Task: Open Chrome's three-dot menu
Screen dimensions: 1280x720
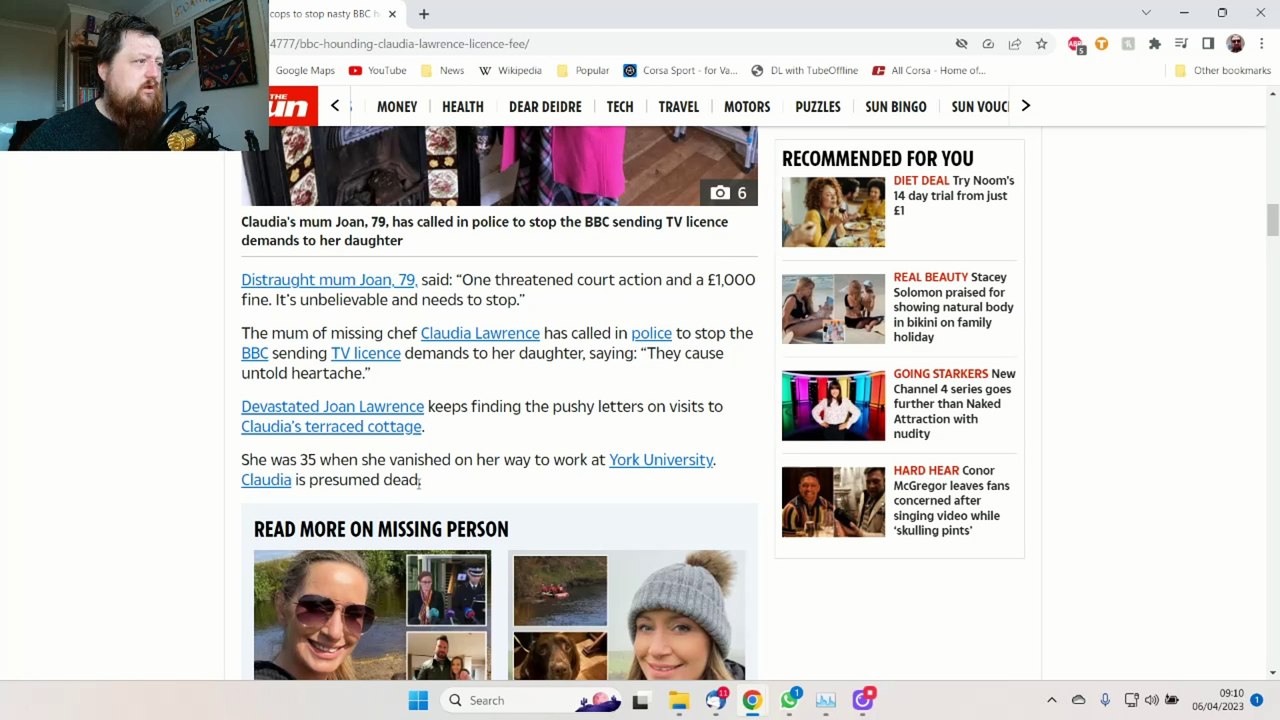Action: 1262,44
